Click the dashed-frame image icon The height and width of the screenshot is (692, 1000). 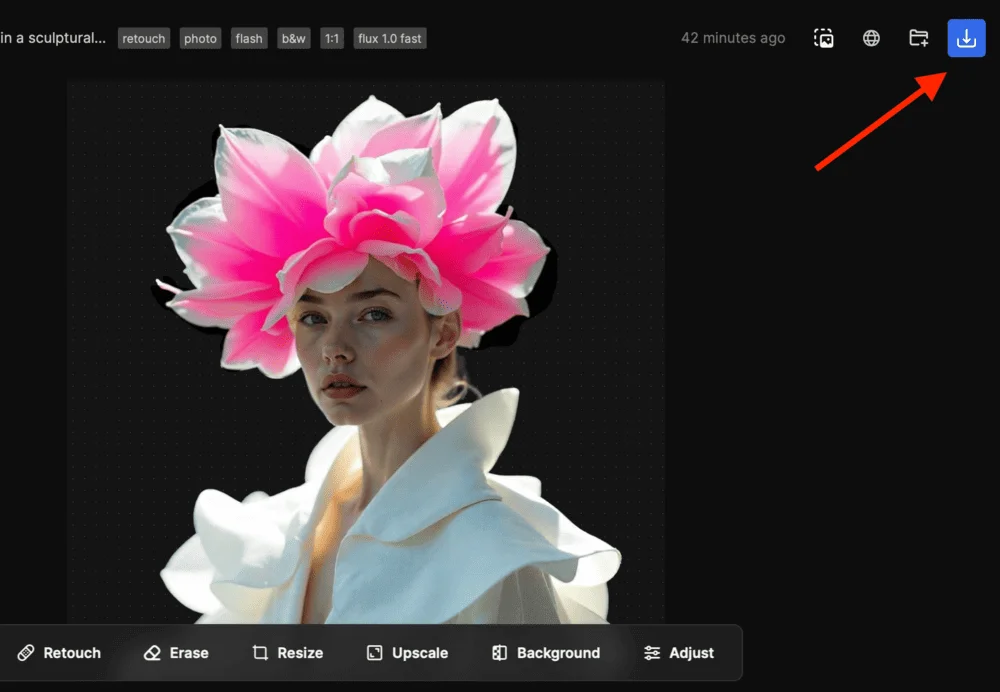(x=824, y=39)
